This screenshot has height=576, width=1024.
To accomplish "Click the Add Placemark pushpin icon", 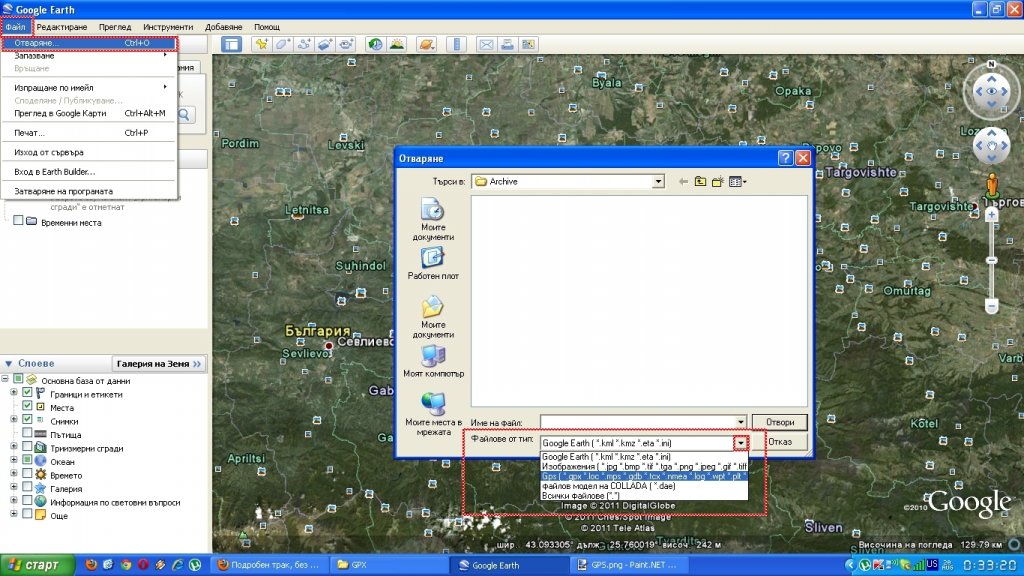I will pos(261,44).
